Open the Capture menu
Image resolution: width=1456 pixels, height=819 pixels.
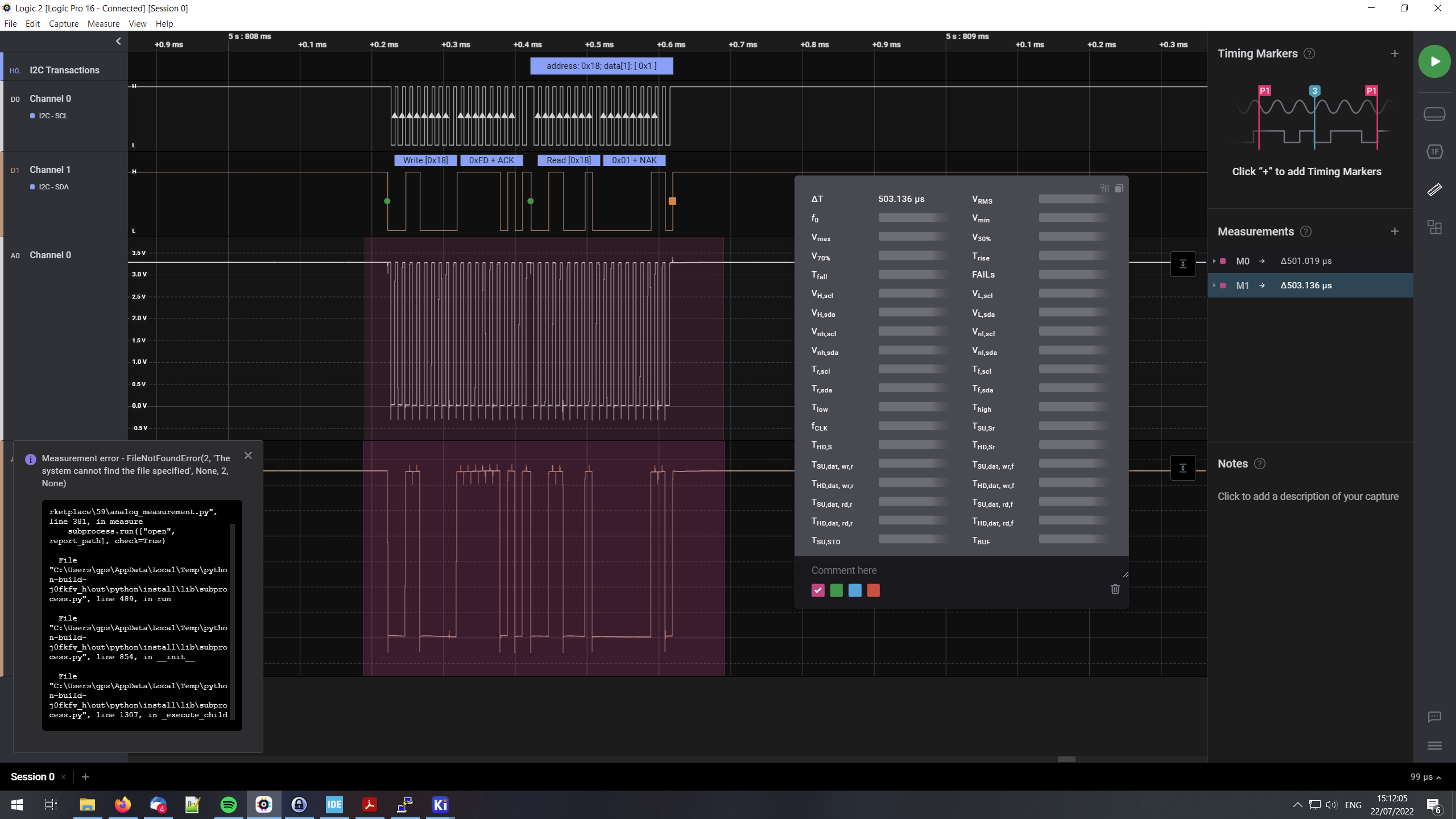tap(64, 24)
